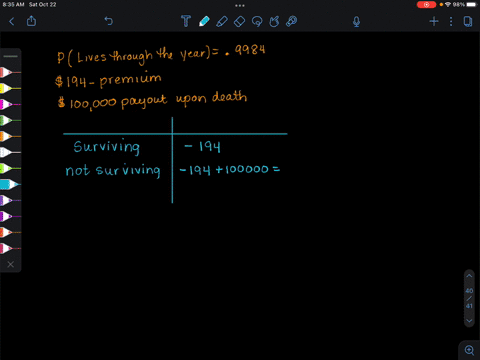480x360 pixels.
Task: Select the flashlight-shaped laser pointer tool
Action: pos(292,21)
